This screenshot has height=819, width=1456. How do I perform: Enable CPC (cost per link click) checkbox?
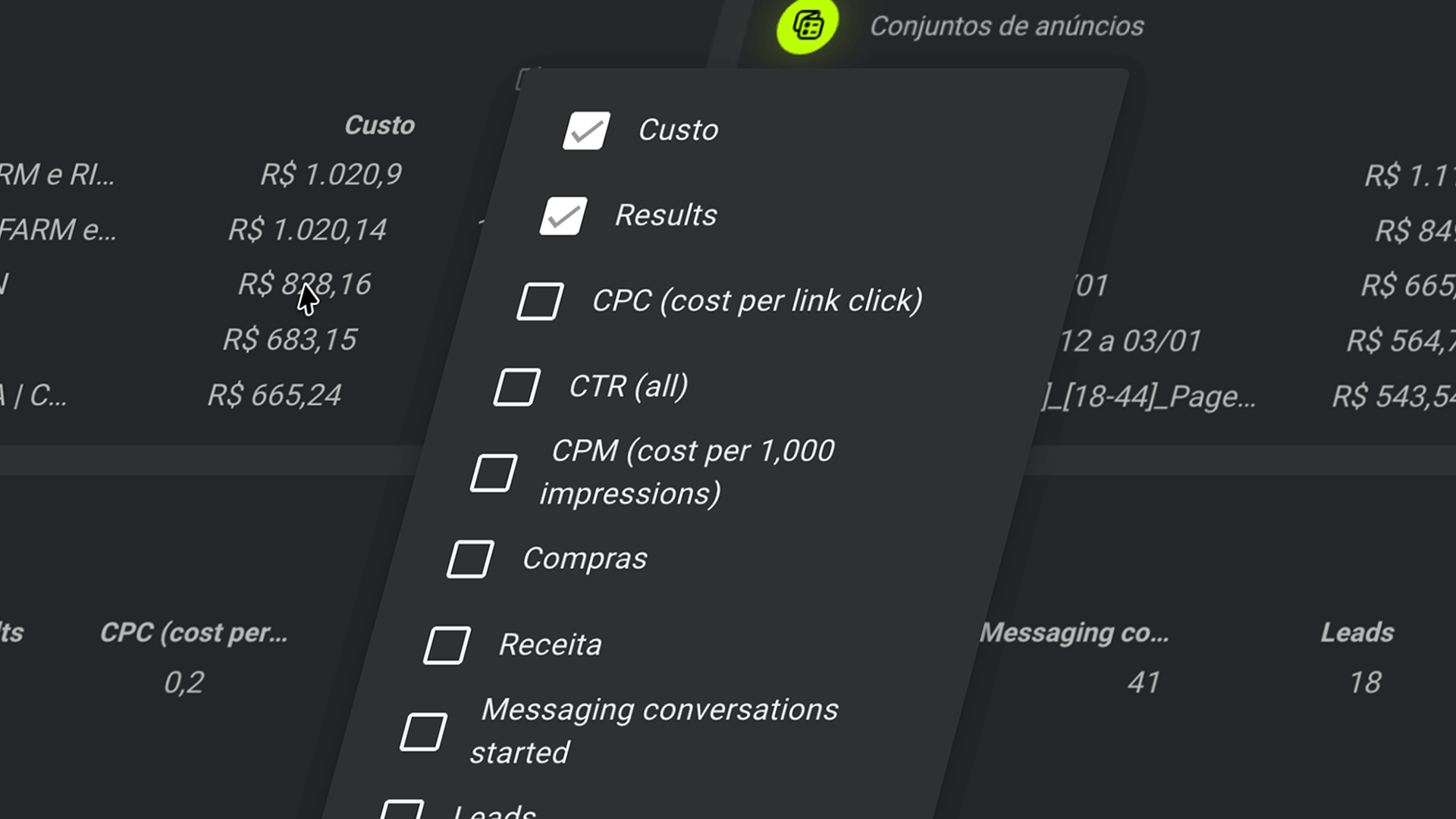click(x=540, y=302)
